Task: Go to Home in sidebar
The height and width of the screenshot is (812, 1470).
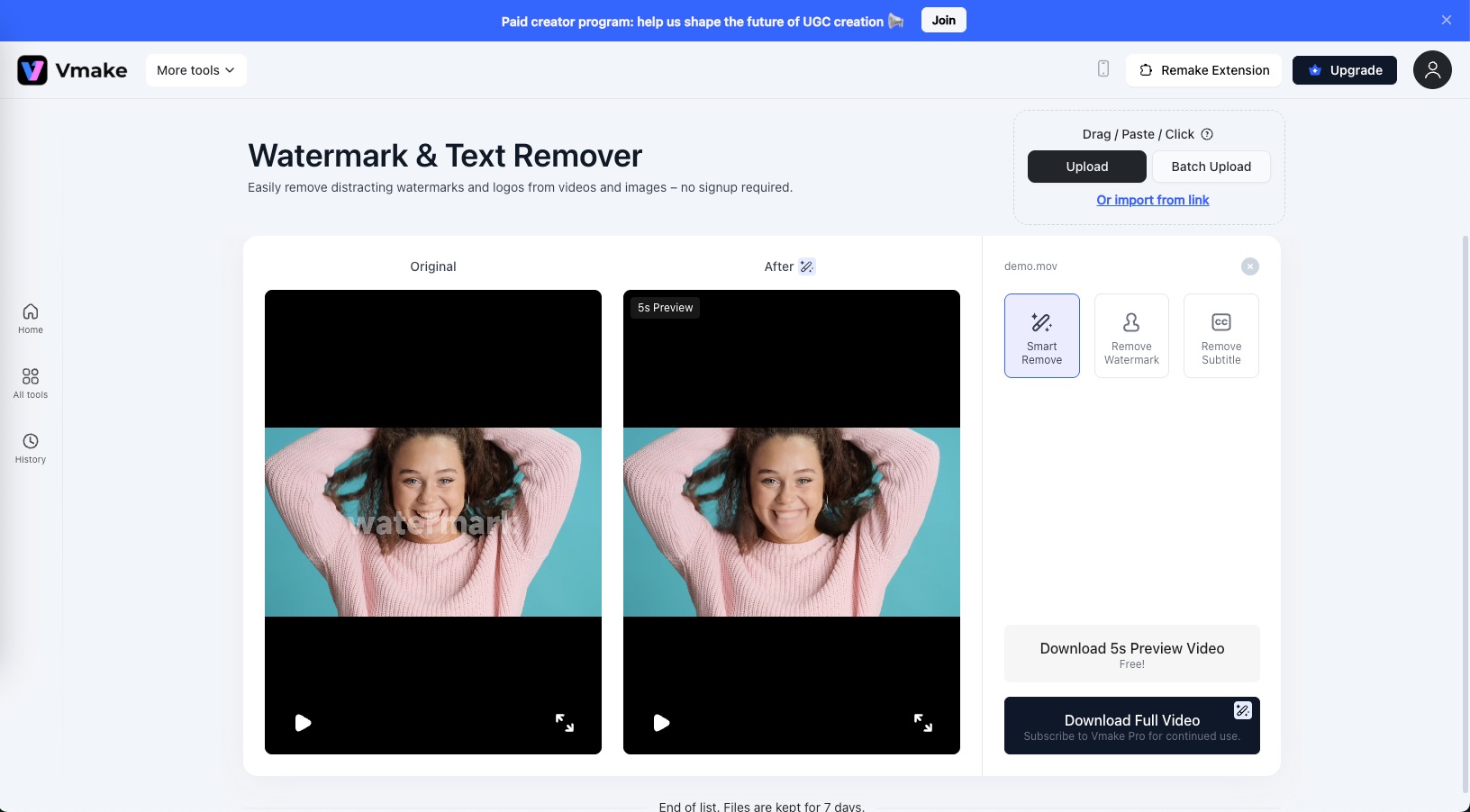Action: pos(31,318)
